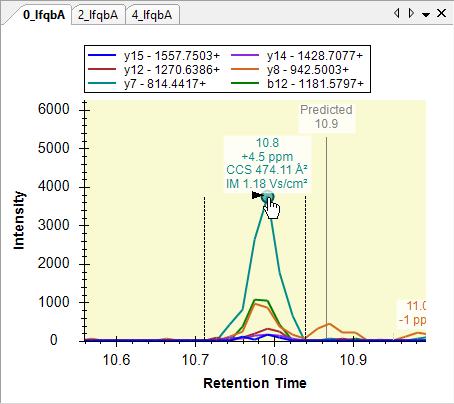Click the 10.8 +4.5 ppm peak annotation
Viewport: 454px width, 404px height.
click(267, 163)
